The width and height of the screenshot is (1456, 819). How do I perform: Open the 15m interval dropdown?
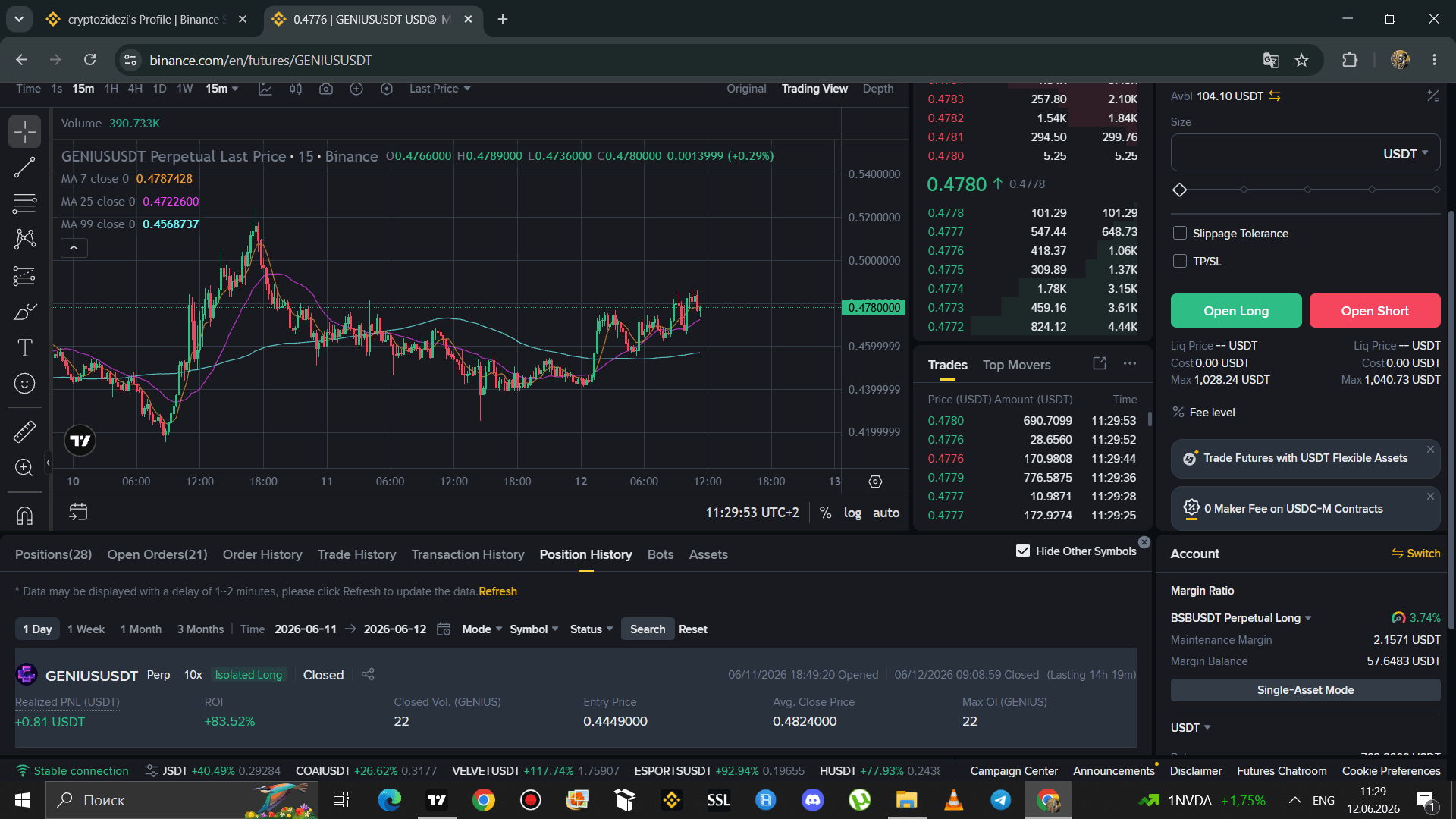[222, 89]
